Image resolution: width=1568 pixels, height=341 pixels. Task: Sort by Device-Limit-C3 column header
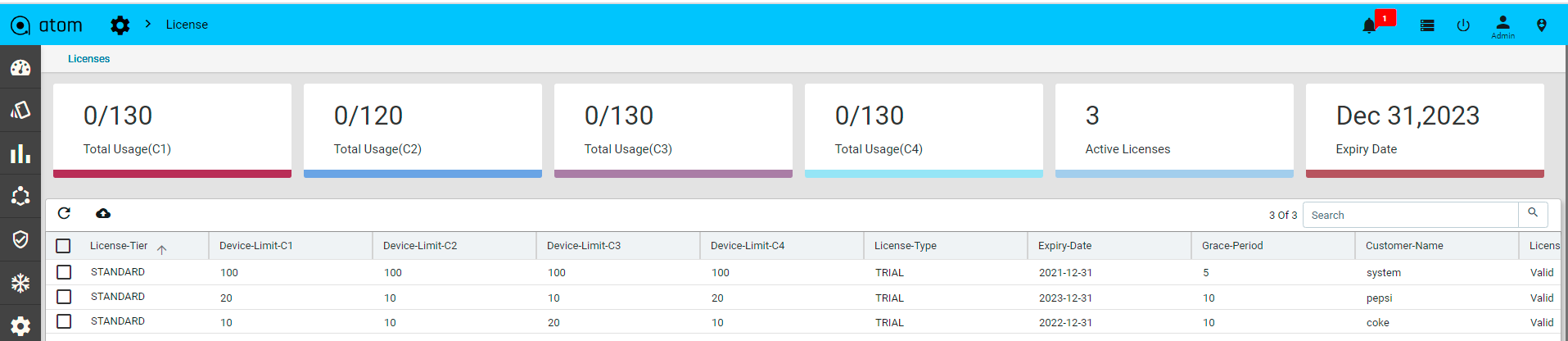click(x=584, y=246)
